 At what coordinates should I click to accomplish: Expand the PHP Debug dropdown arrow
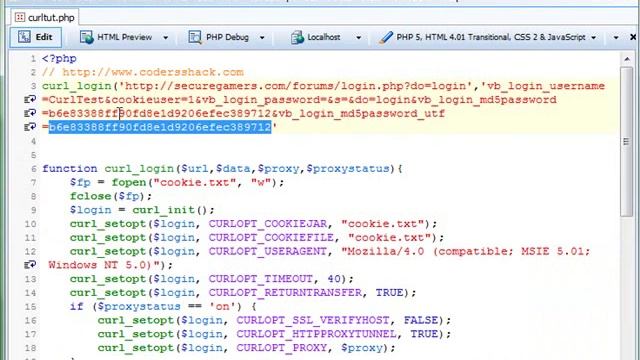tap(262, 38)
